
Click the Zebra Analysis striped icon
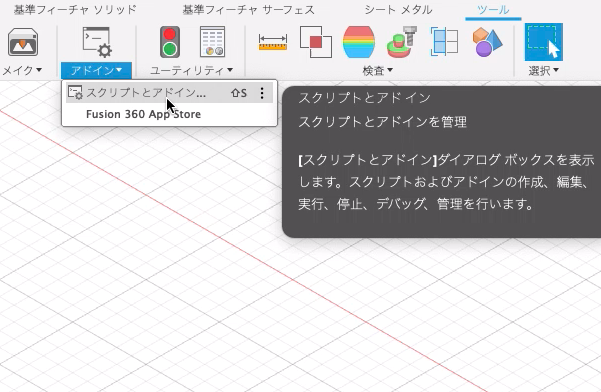click(358, 42)
